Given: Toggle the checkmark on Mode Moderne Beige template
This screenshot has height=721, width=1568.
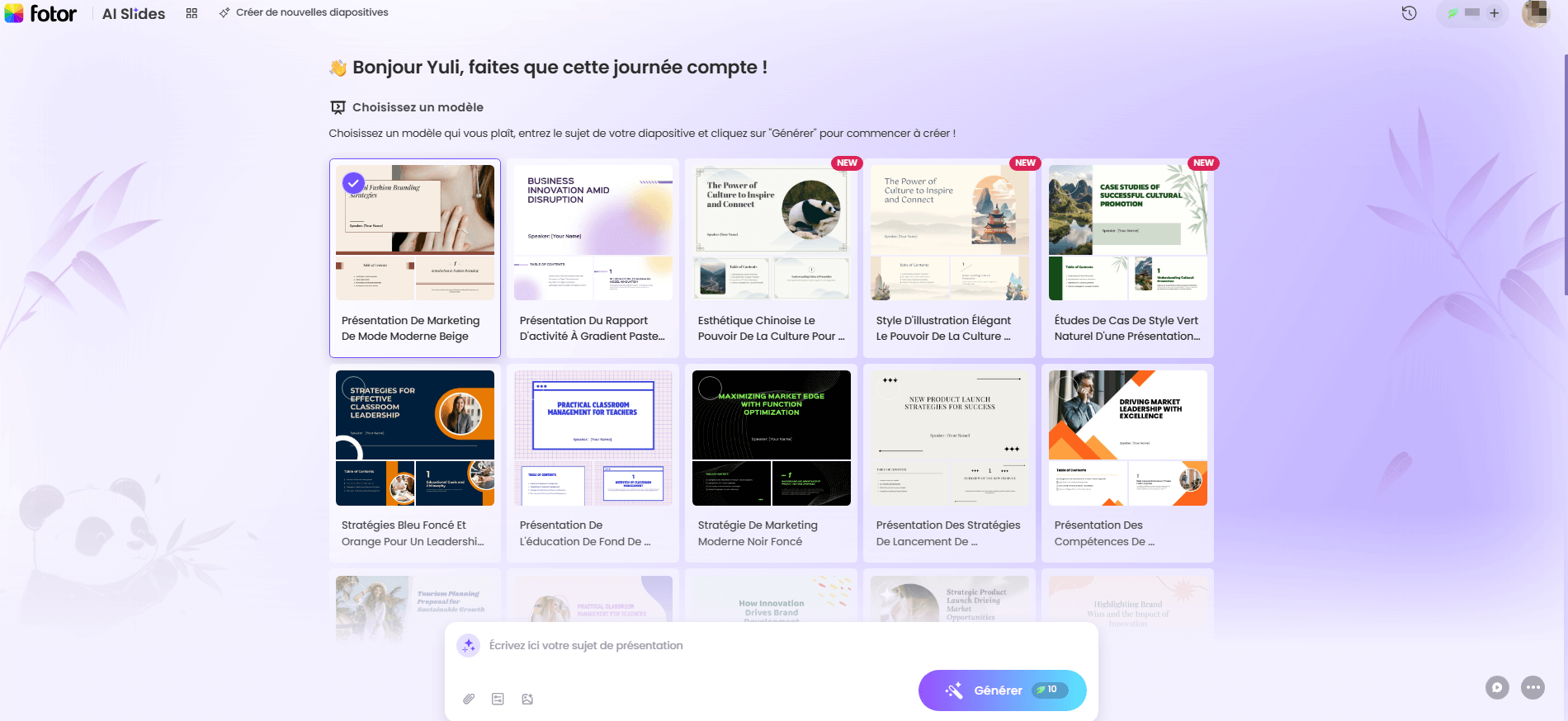Looking at the screenshot, I should point(353,182).
